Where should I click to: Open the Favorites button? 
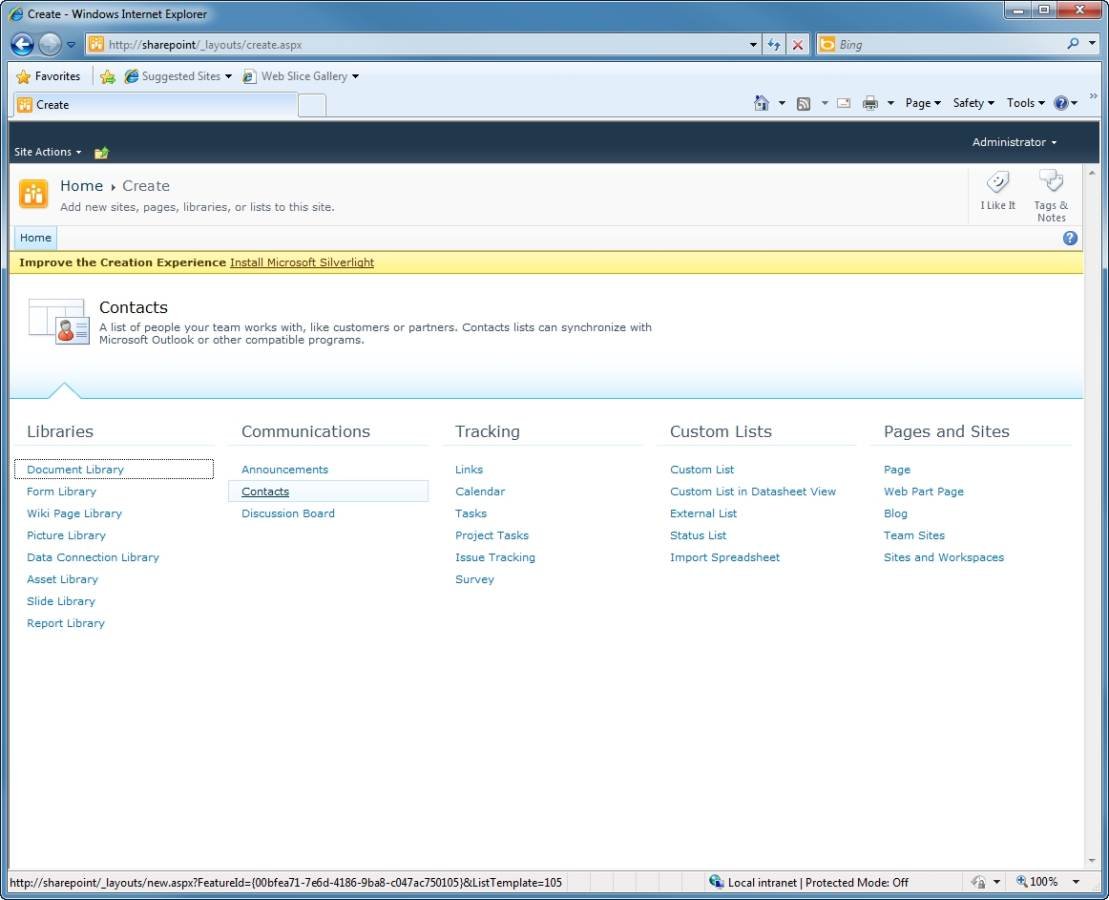tap(48, 76)
